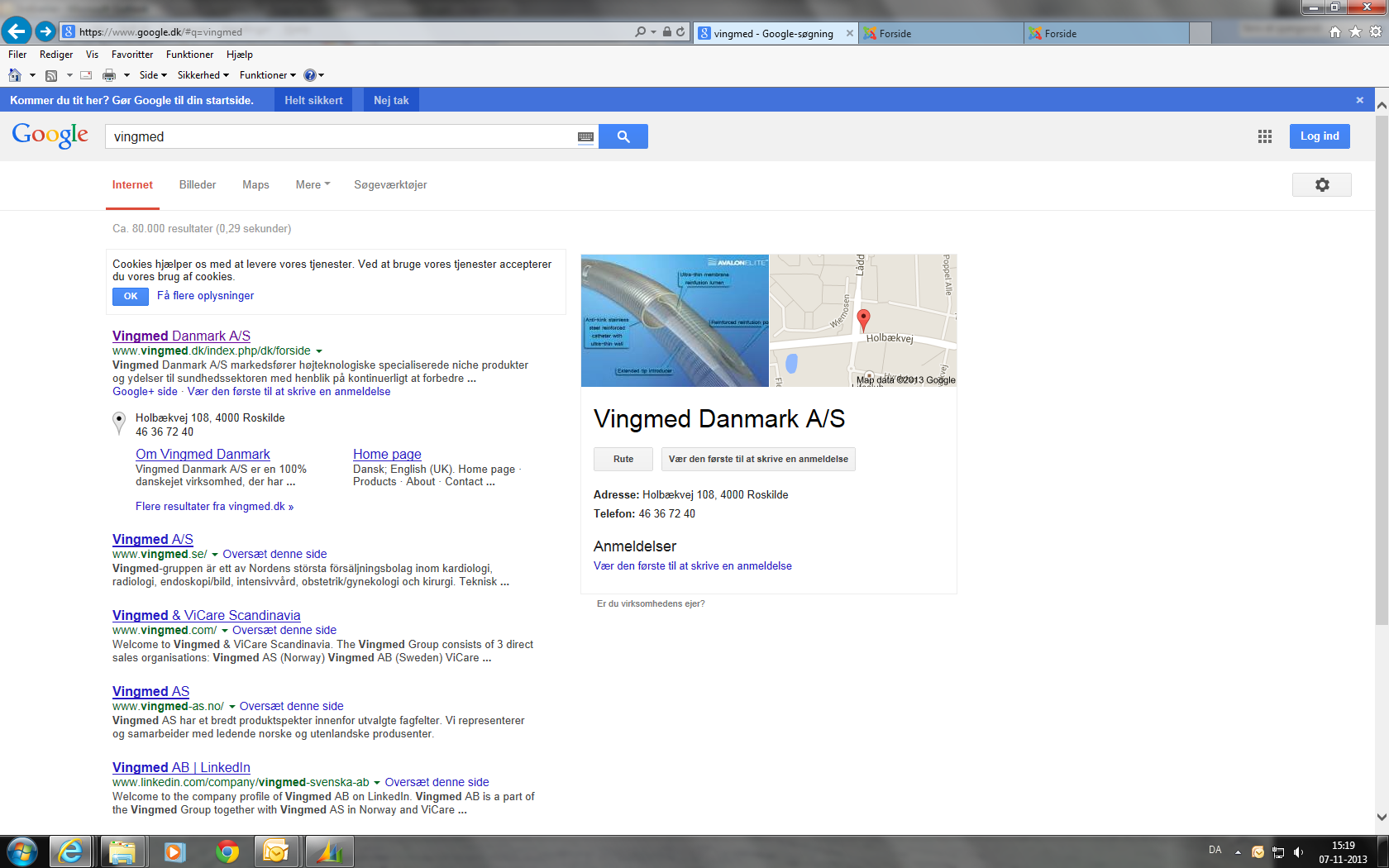Viewport: 1389px width, 868px height.
Task: Click the Roskilde map thumbnail
Action: point(863,321)
